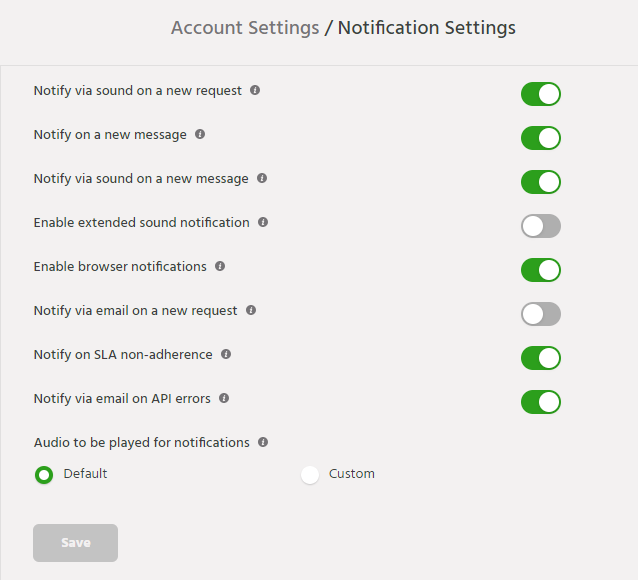This screenshot has height=580, width=638.
Task: Go back to Account Settings breadcrumb
Action: pyautogui.click(x=245, y=28)
